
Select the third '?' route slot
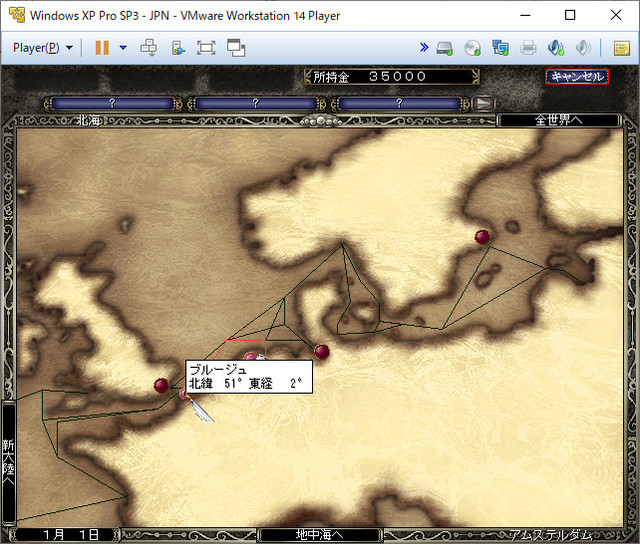(400, 104)
